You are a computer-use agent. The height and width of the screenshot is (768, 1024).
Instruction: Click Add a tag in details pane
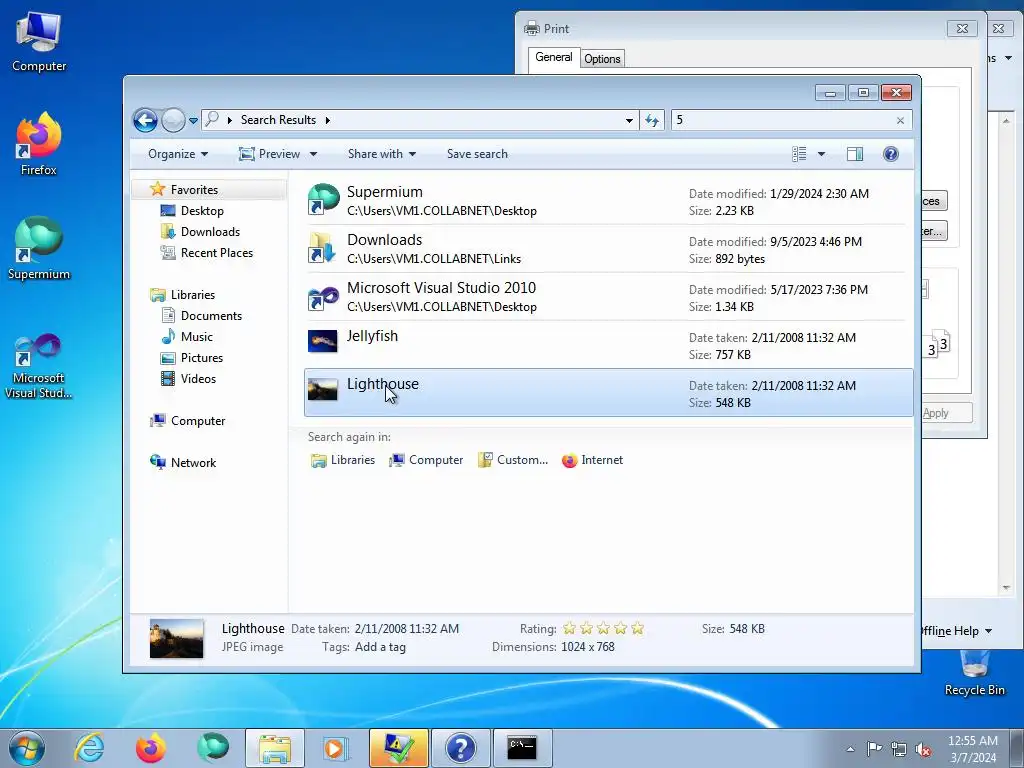[380, 647]
